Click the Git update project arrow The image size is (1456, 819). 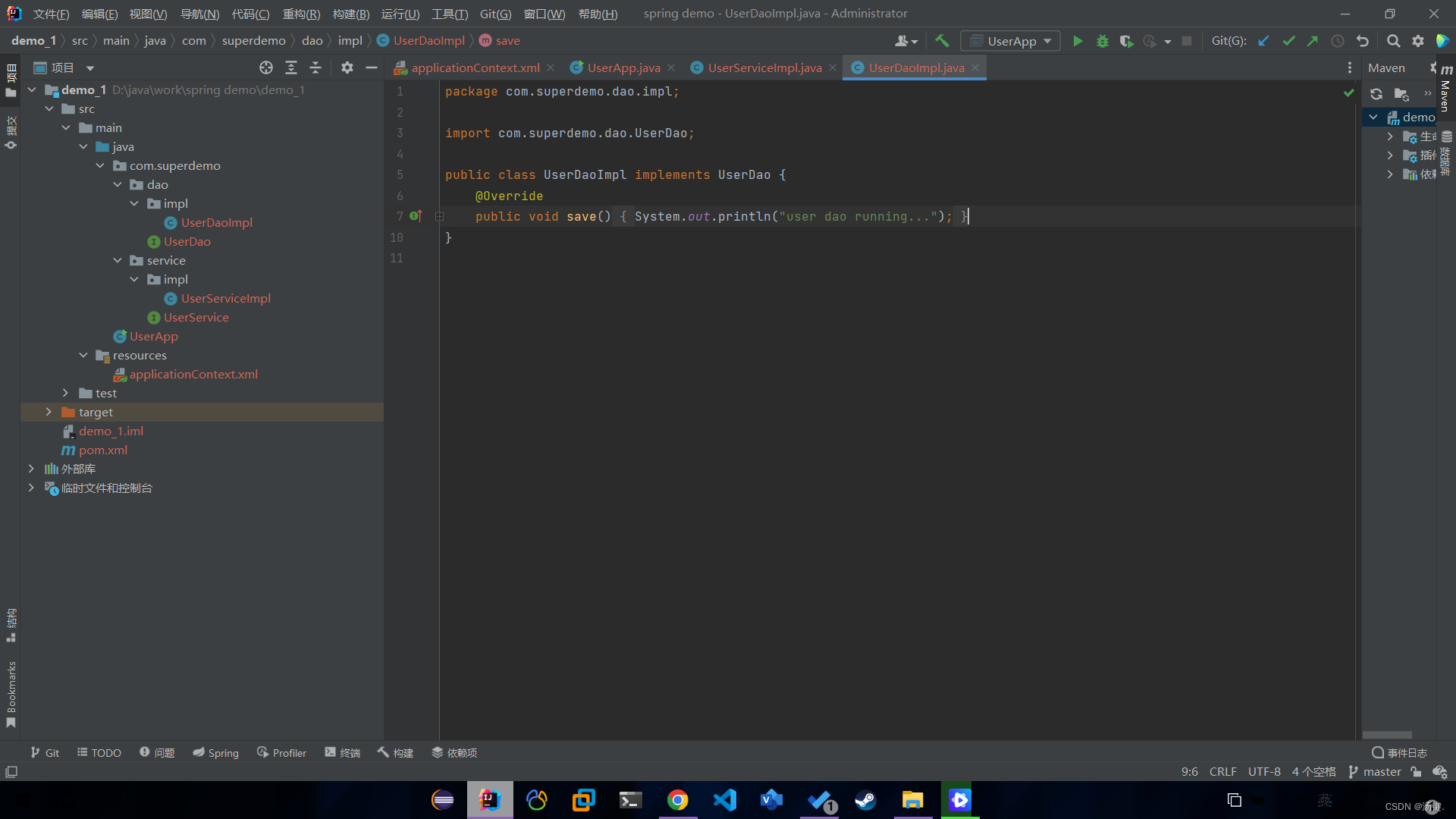pos(1263,41)
